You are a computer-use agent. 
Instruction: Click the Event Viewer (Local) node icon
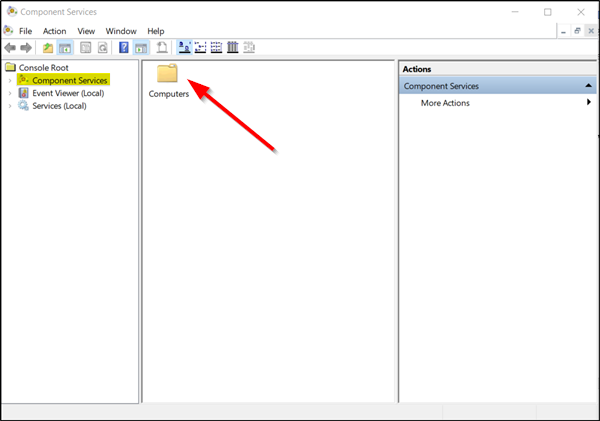click(23, 93)
